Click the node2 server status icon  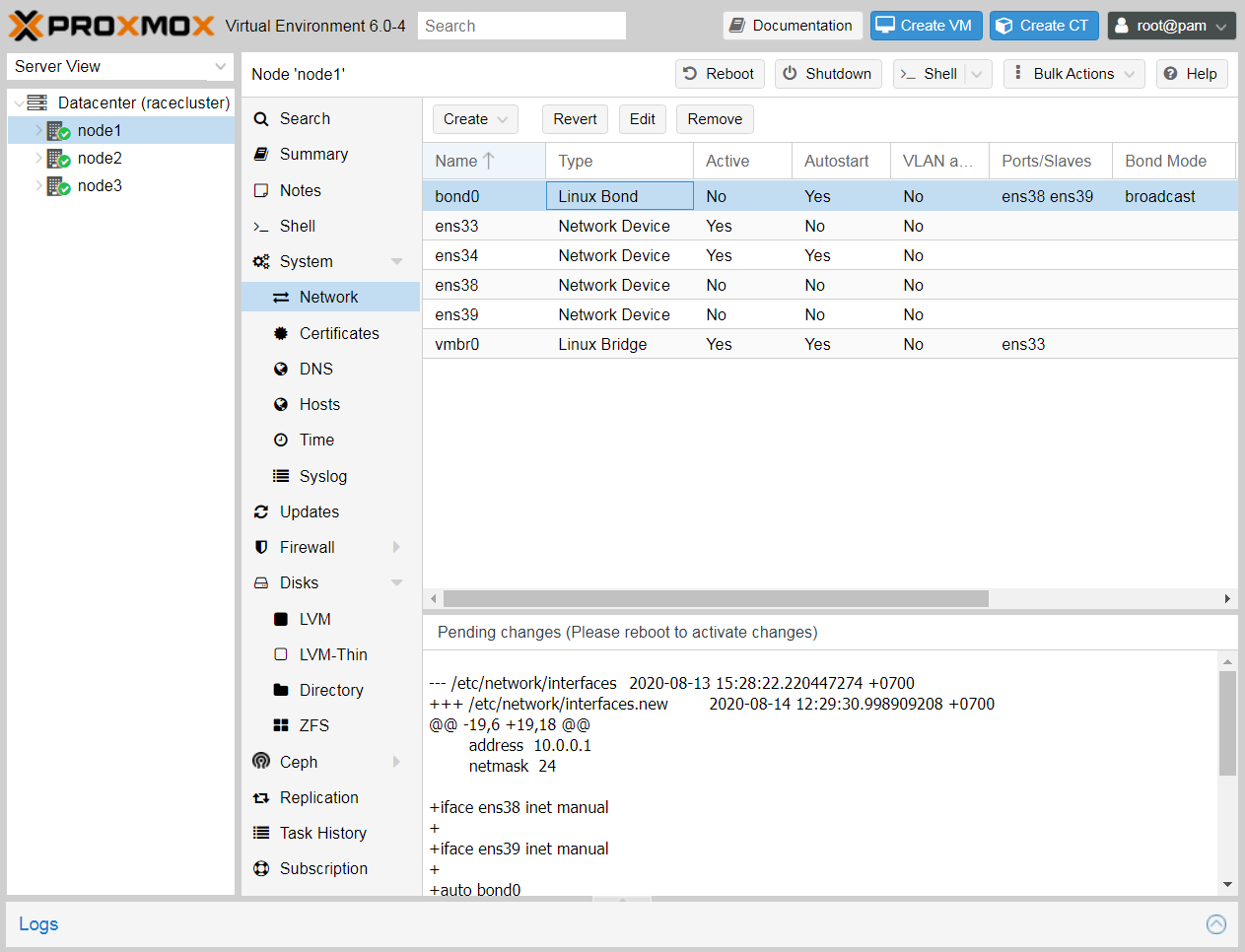click(58, 158)
